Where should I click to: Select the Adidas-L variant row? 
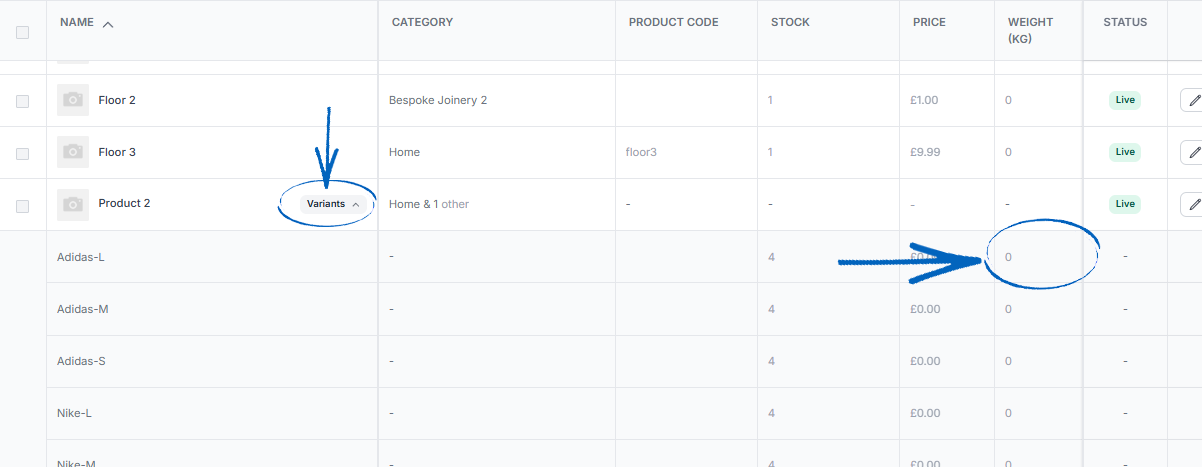pyautogui.click(x=601, y=257)
